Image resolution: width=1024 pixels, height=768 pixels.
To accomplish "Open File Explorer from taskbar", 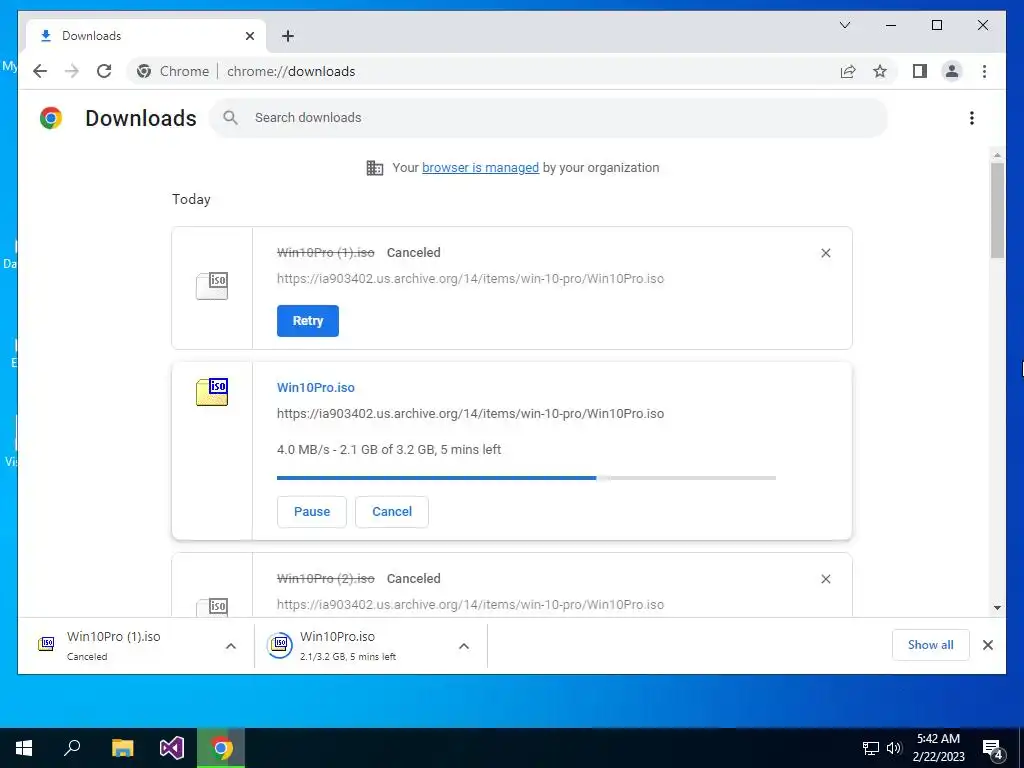I will tap(122, 748).
